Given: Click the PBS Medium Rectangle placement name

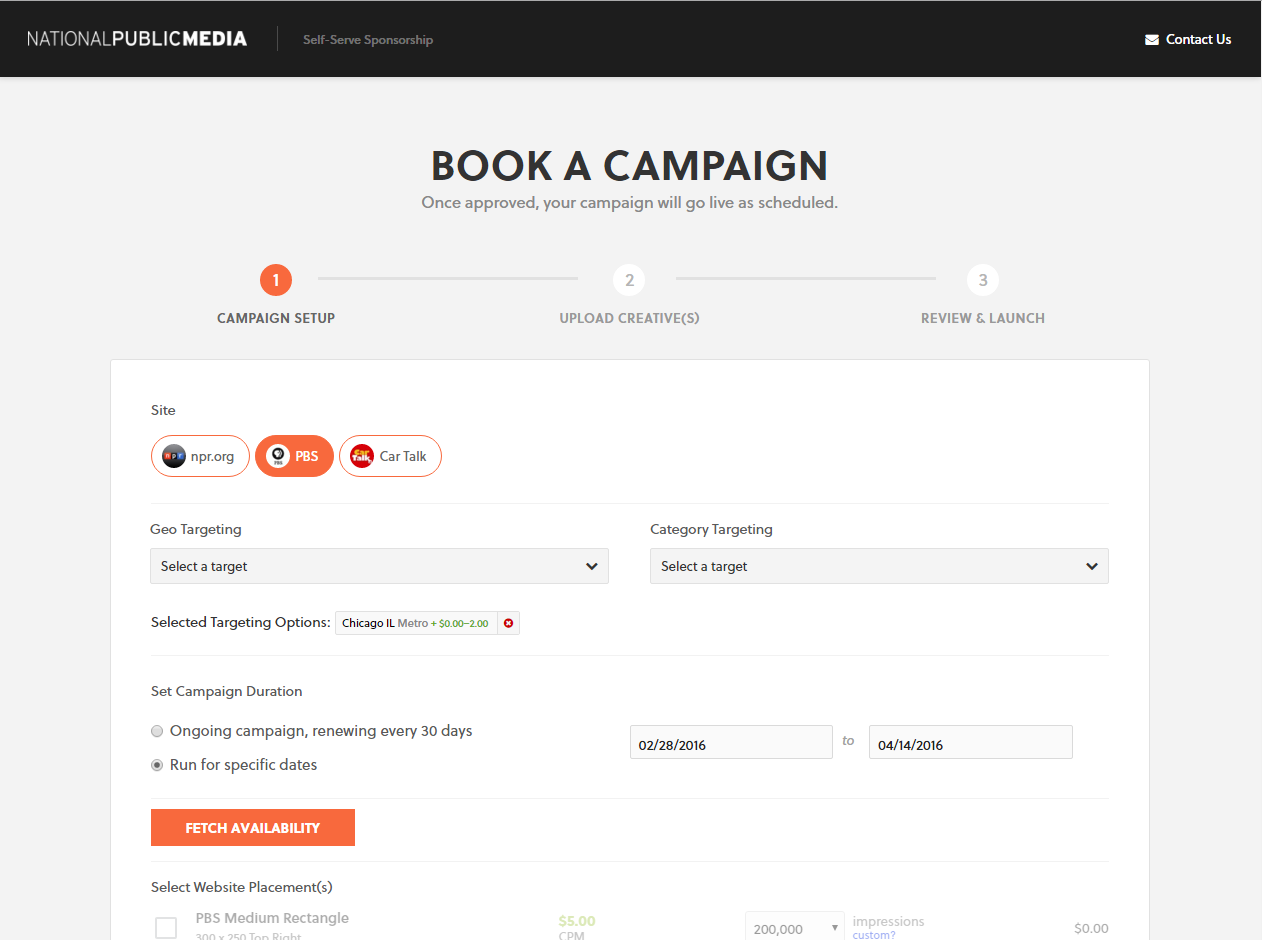Looking at the screenshot, I should pos(272,918).
